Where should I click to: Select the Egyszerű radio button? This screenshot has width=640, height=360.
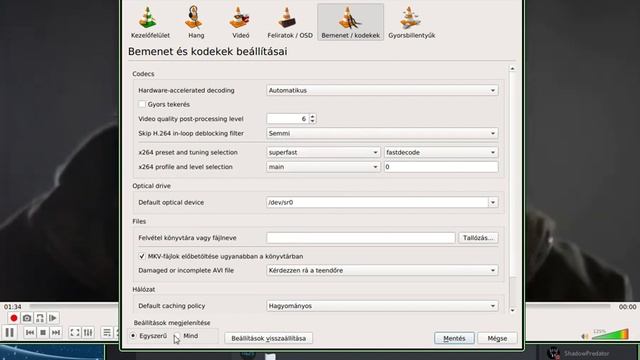click(133, 336)
